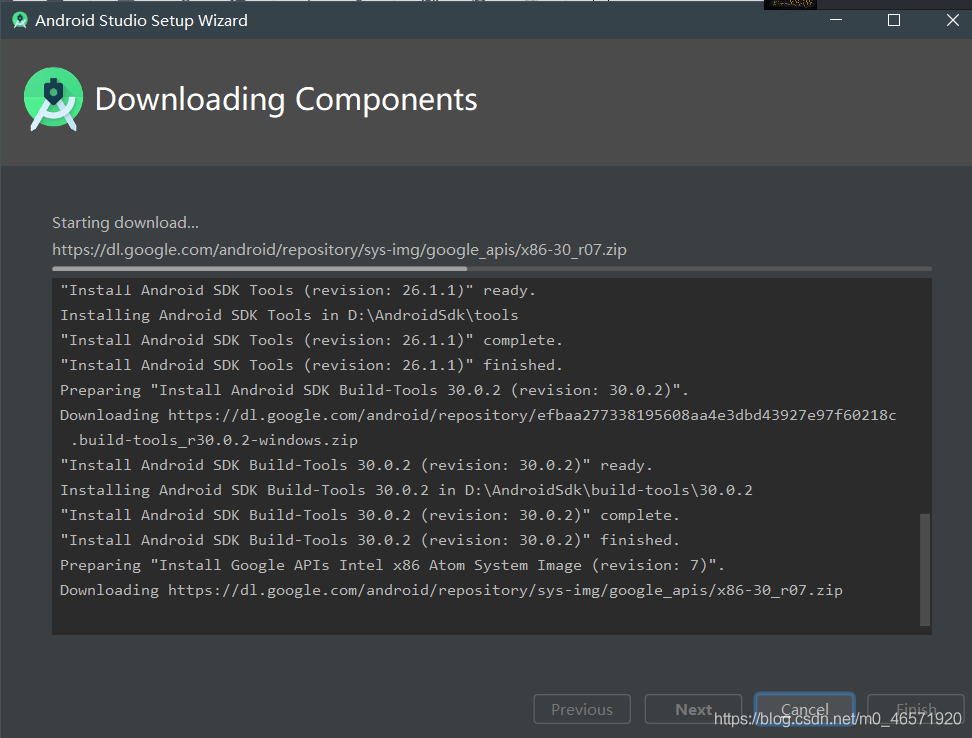Click the log panel vertical scrollbar thumb
The width and height of the screenshot is (972, 738).
925,569
